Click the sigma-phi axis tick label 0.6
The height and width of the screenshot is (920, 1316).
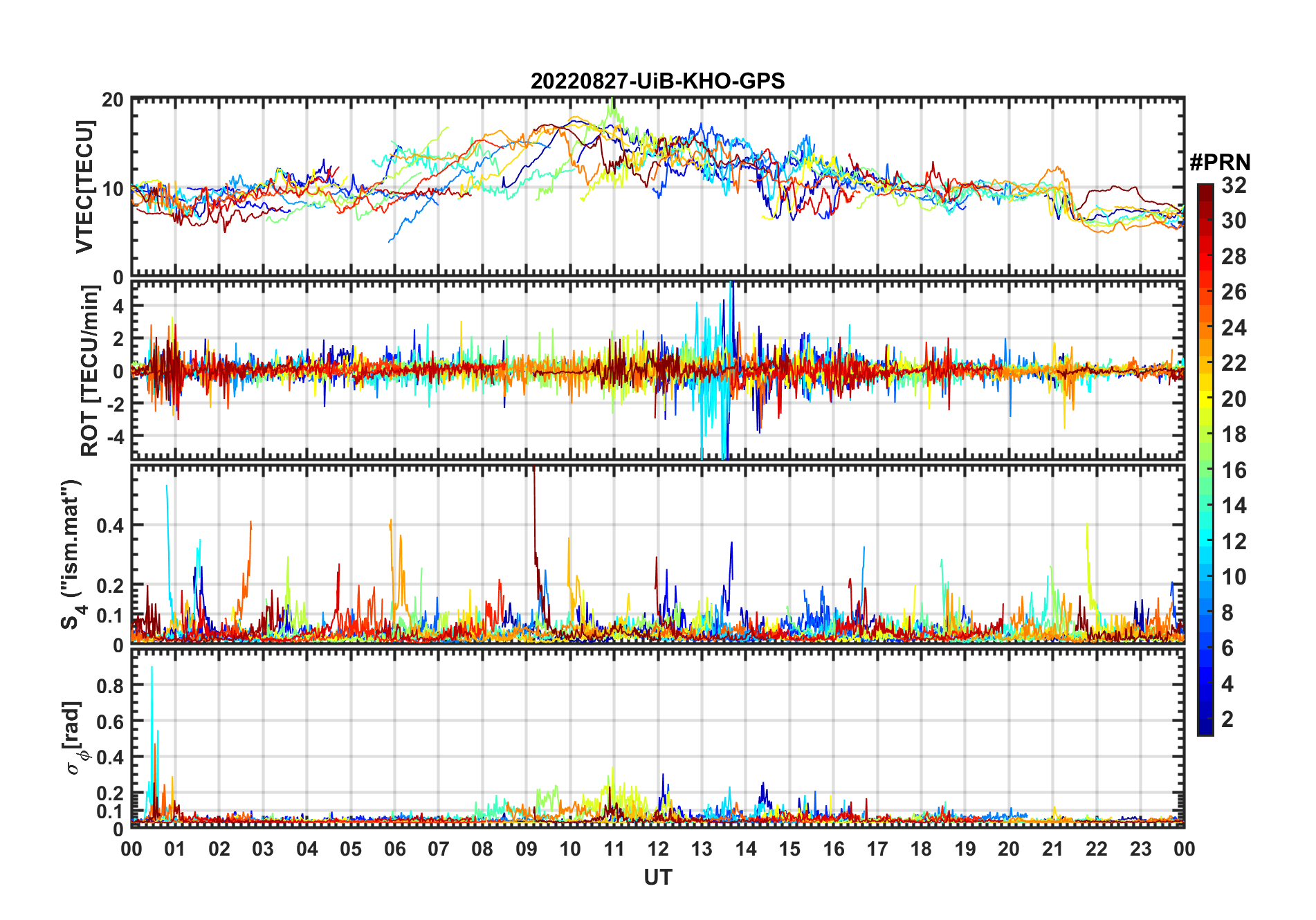[111, 721]
